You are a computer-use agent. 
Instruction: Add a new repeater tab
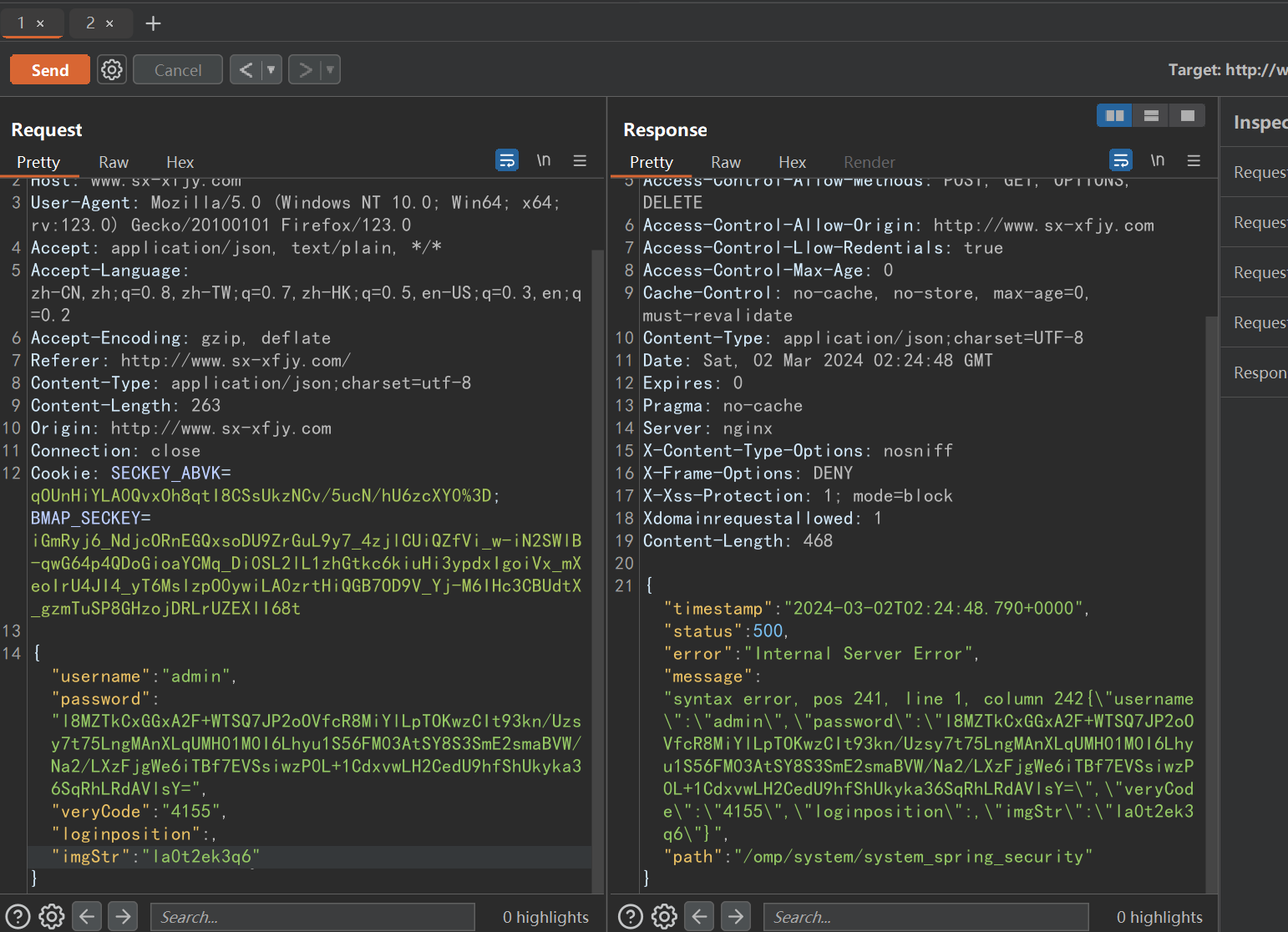coord(154,23)
